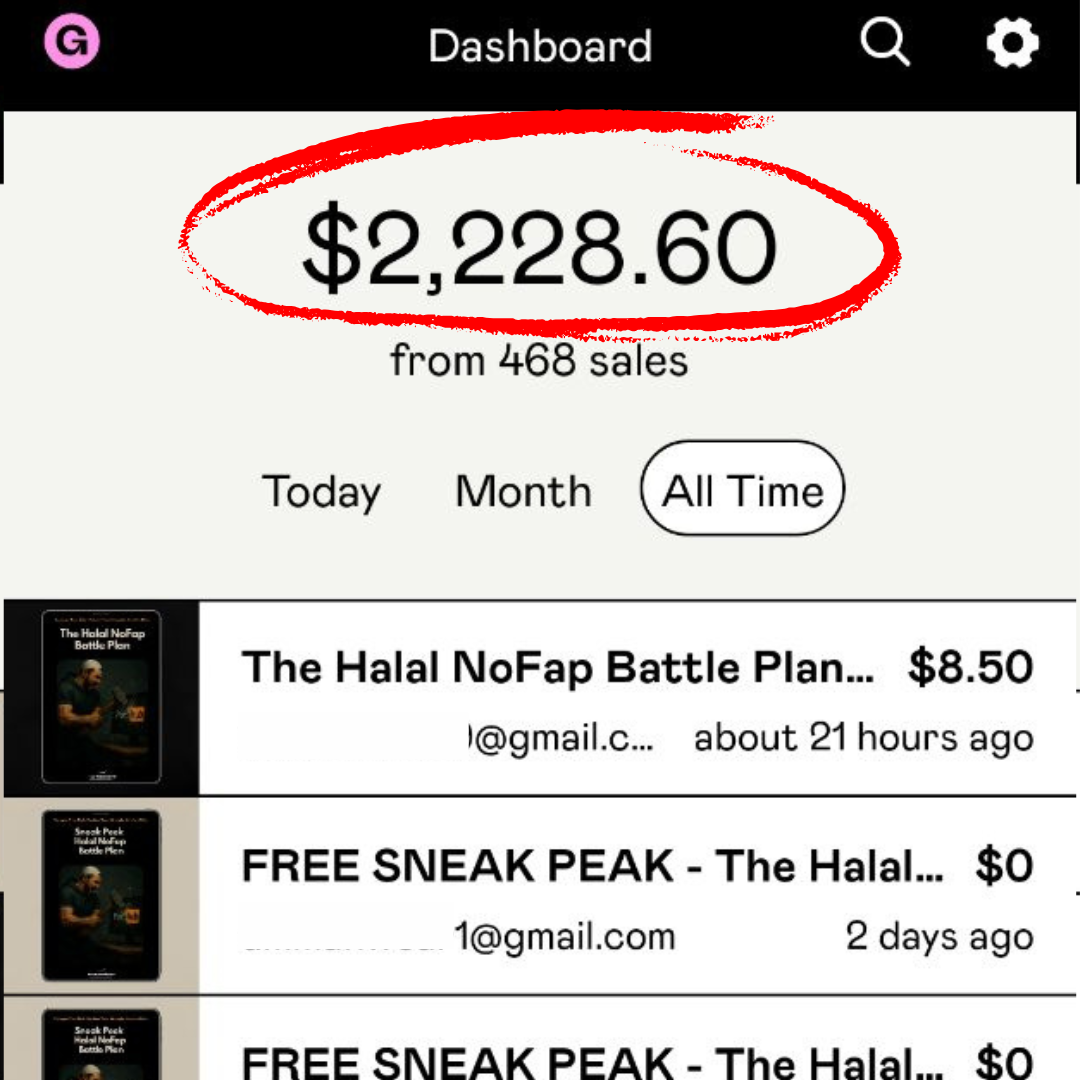Click the buyer email on the $8.50 sale
1080x1080 pixels.
560,740
